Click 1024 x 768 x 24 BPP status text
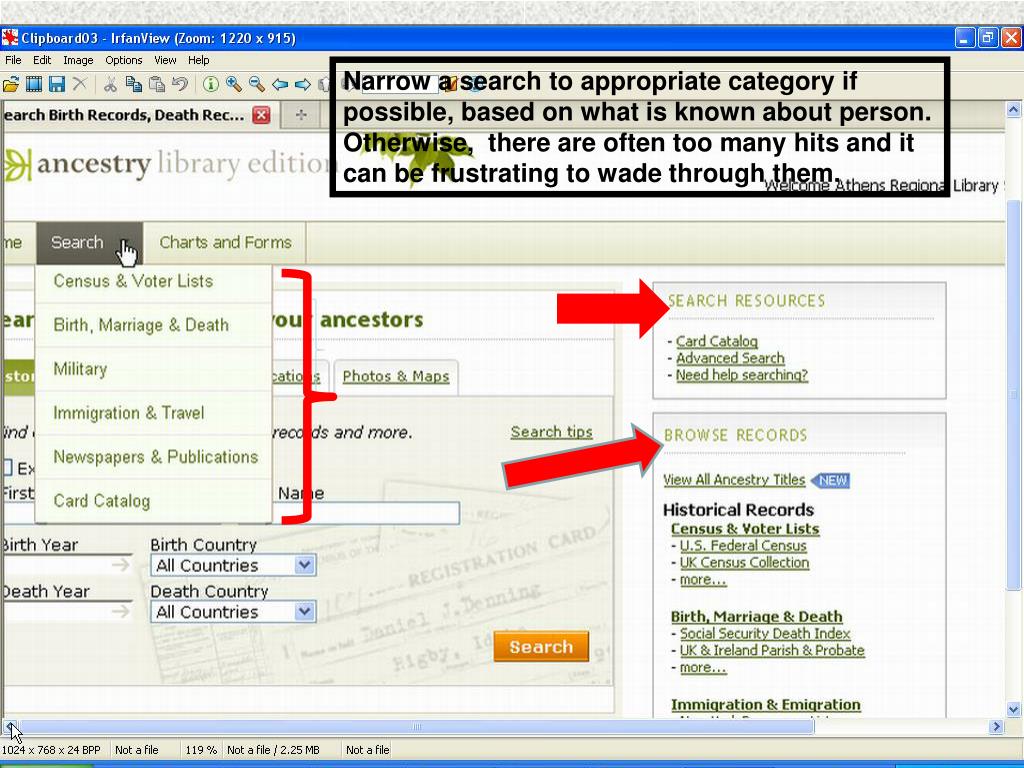1024x768 pixels. pyautogui.click(x=52, y=750)
